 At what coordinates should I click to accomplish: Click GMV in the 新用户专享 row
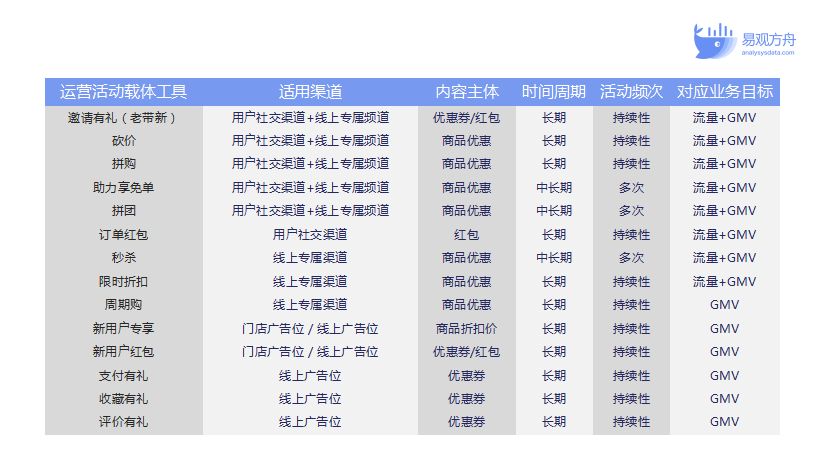[x=725, y=329]
